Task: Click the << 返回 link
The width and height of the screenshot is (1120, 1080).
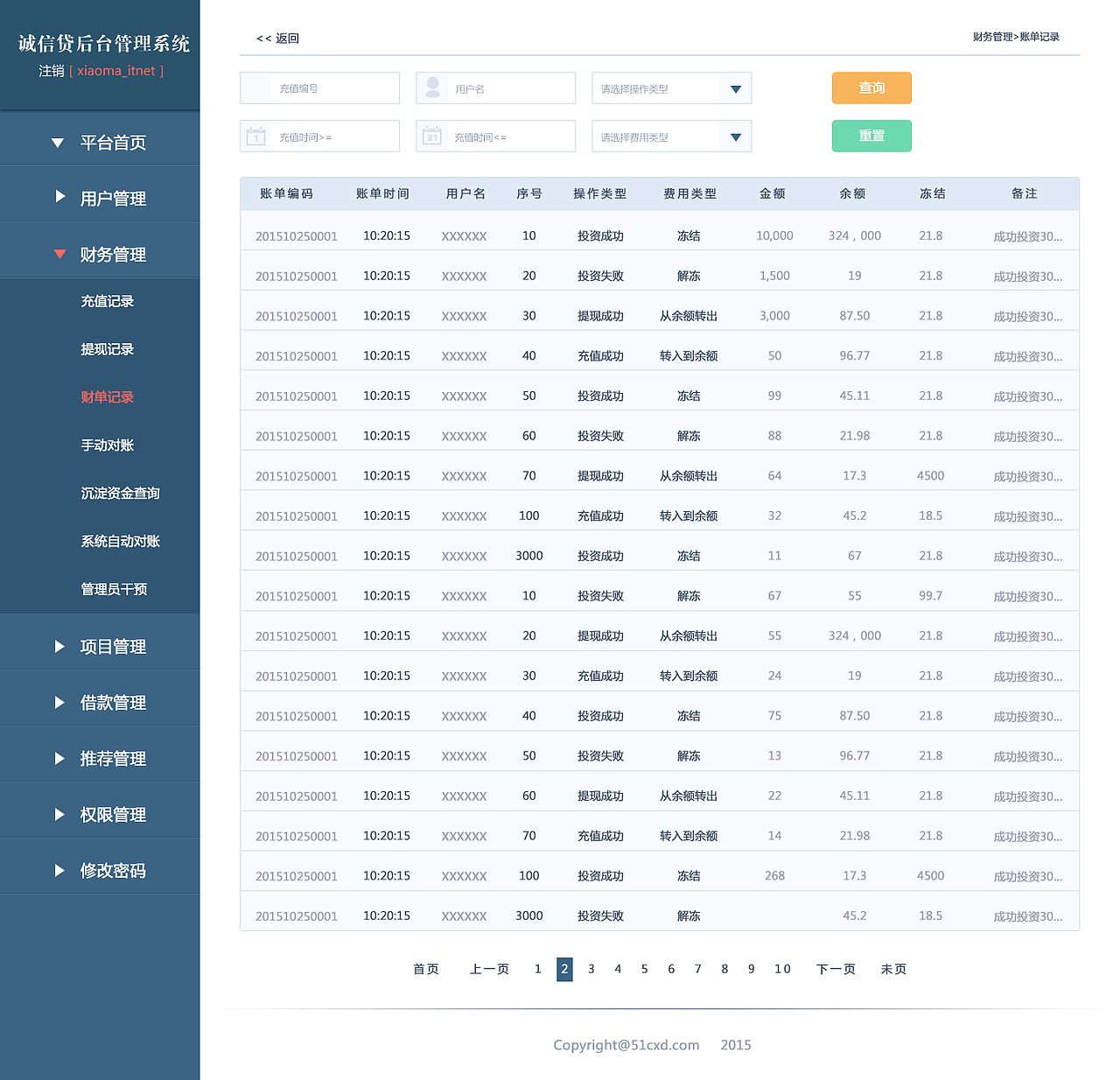Action: click(x=275, y=38)
